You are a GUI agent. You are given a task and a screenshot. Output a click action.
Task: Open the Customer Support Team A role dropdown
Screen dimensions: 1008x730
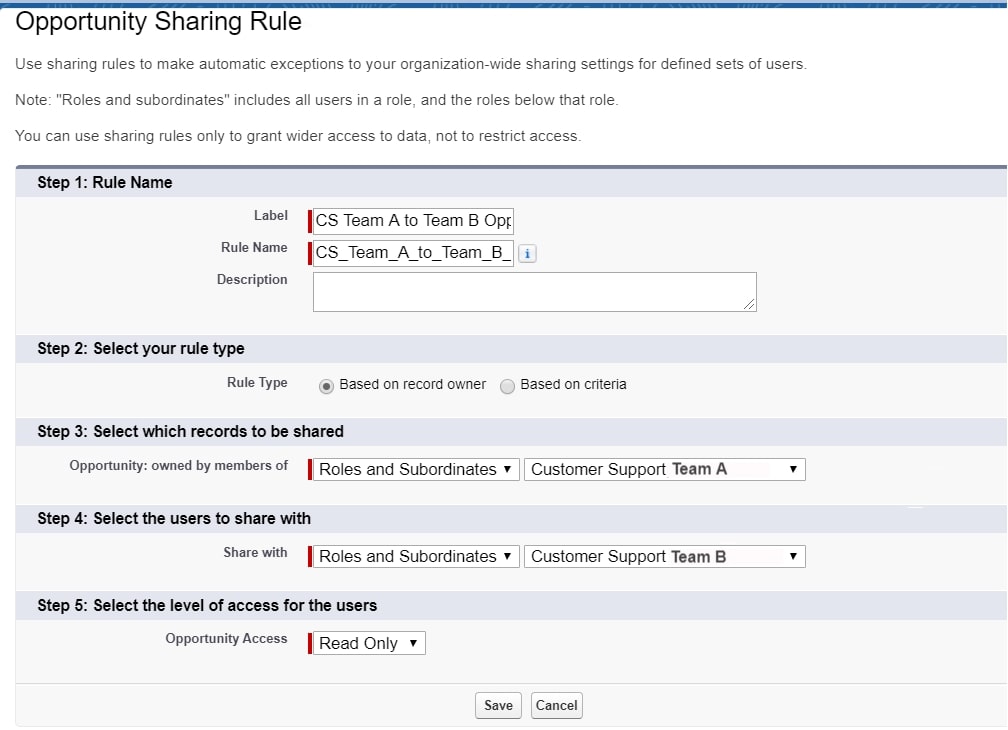(x=663, y=468)
